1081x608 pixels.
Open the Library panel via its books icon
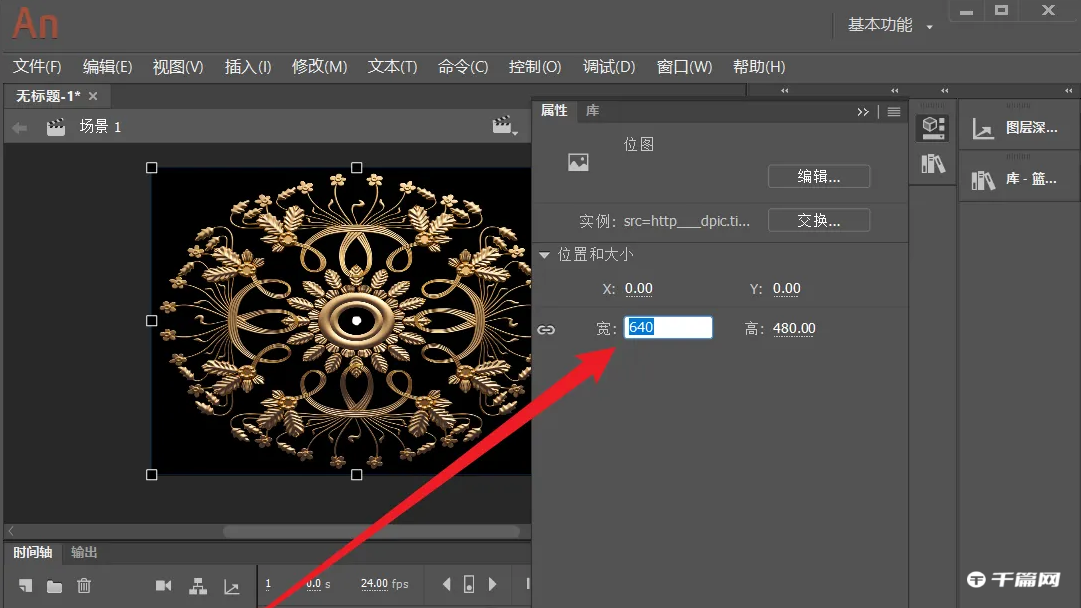tap(932, 162)
